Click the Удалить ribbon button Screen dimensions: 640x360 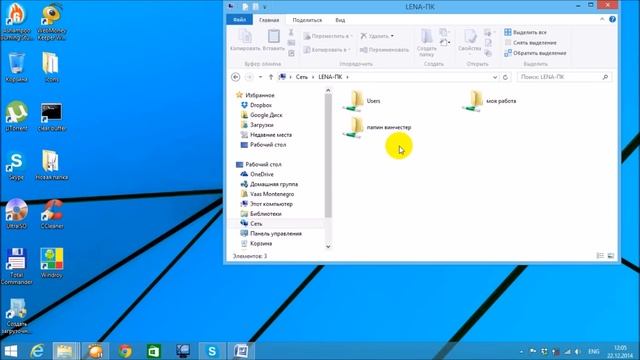(x=377, y=36)
